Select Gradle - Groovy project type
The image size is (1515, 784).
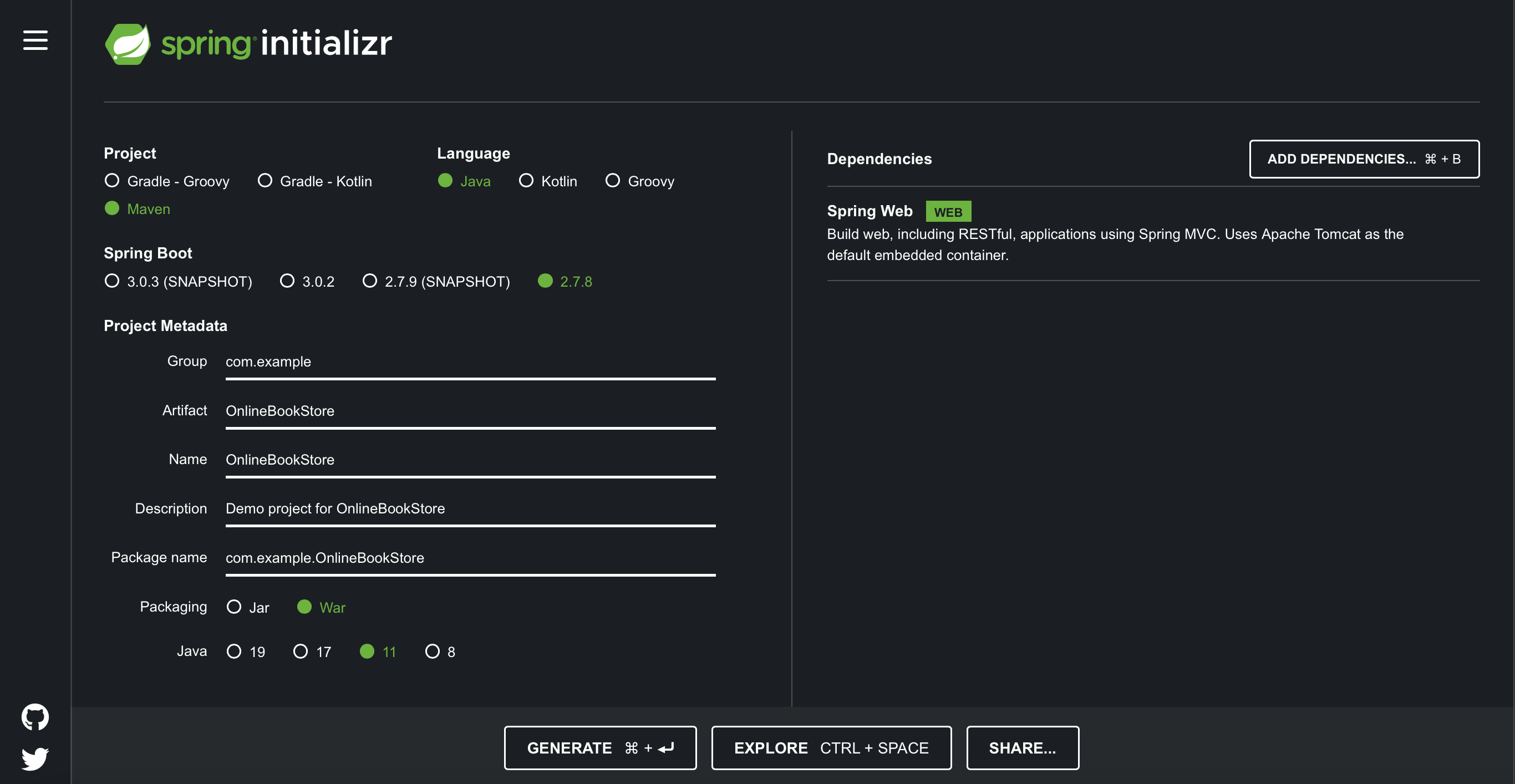(113, 181)
